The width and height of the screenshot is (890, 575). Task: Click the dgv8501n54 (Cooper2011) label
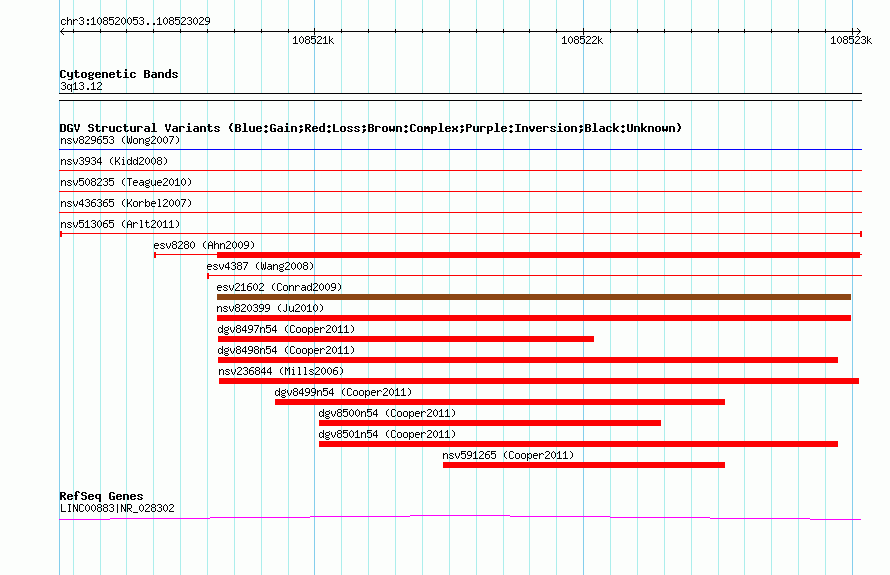click(x=387, y=434)
